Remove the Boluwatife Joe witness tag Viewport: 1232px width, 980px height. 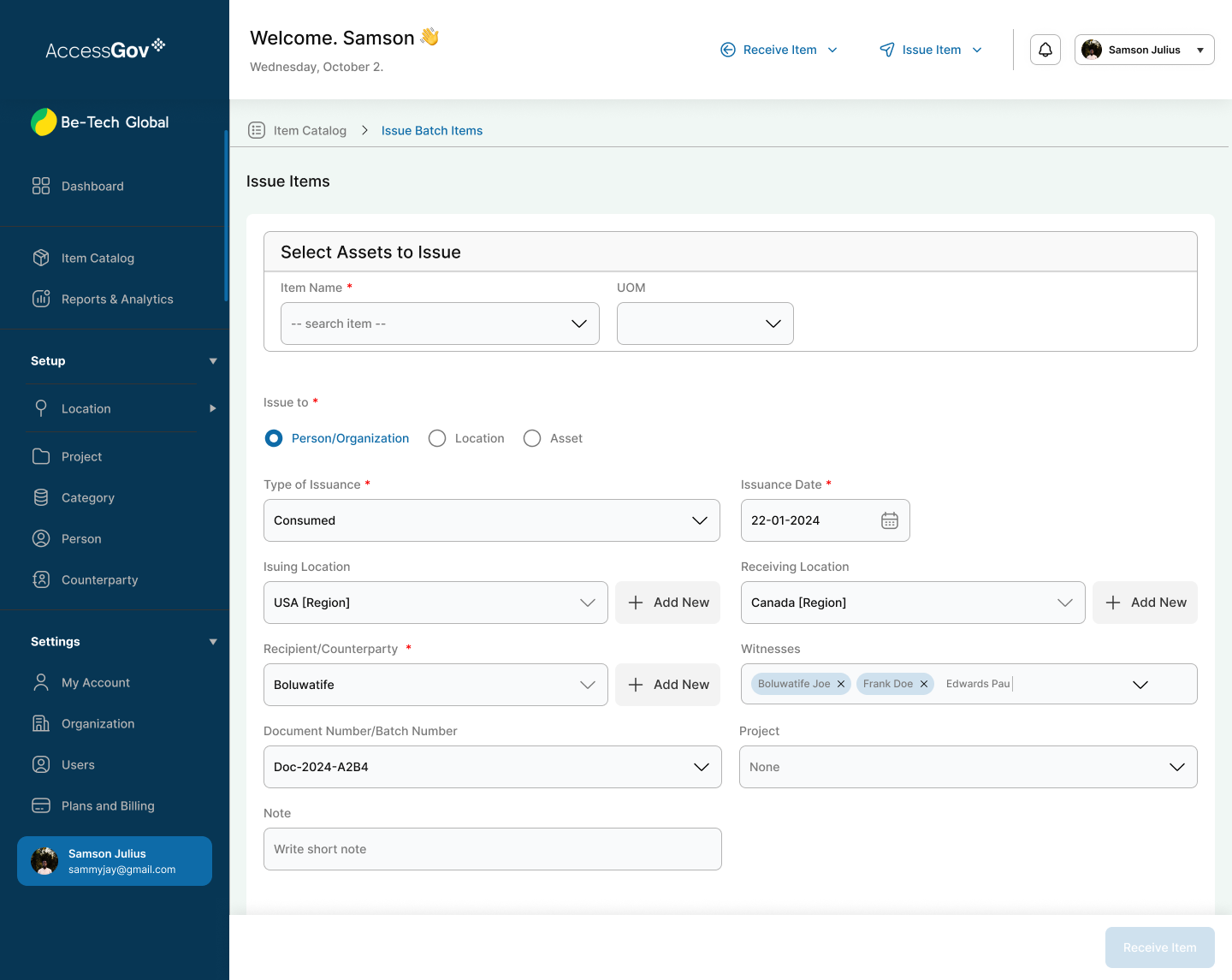841,684
